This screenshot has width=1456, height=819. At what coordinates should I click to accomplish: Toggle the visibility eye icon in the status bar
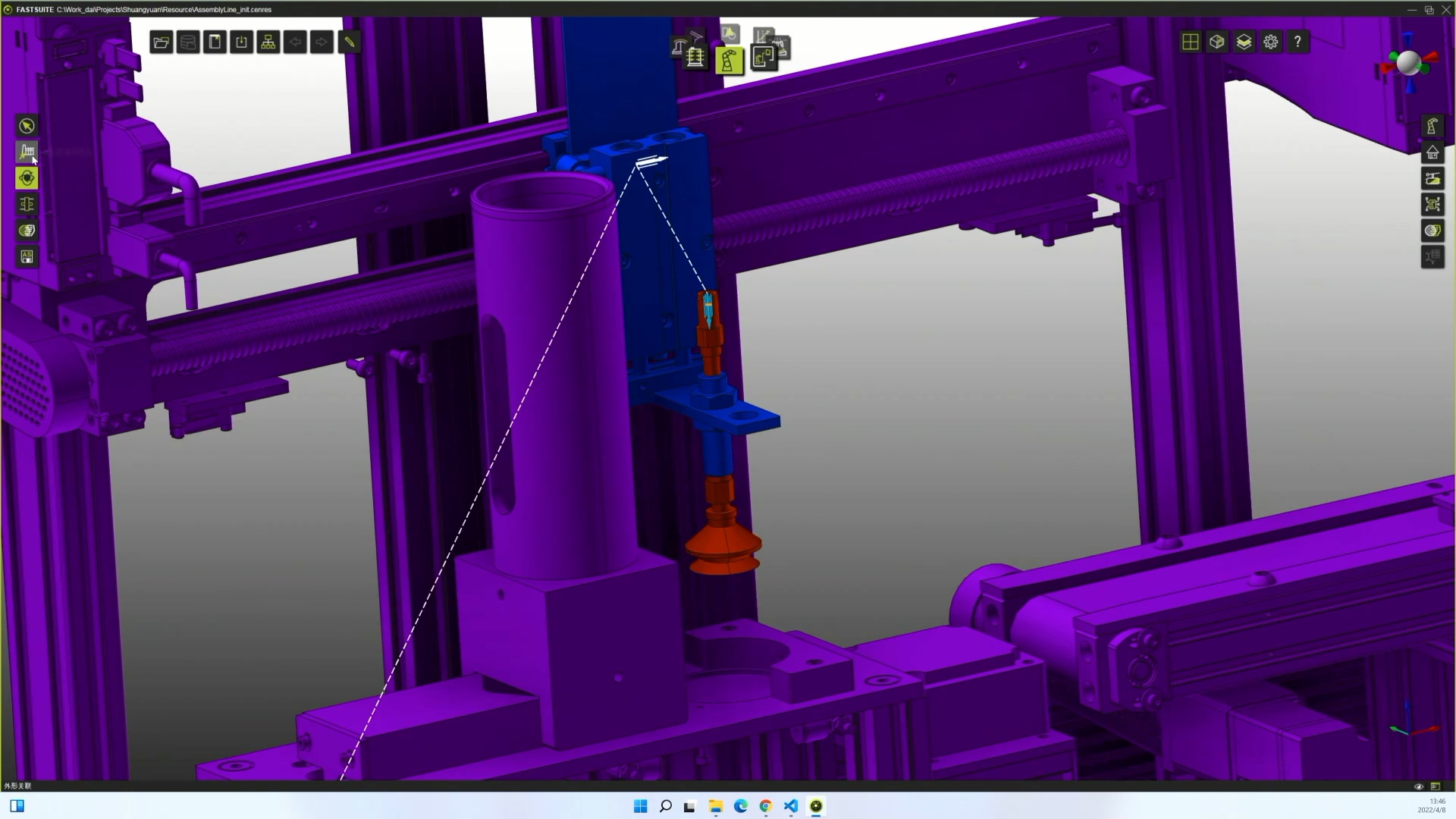coord(1418,786)
